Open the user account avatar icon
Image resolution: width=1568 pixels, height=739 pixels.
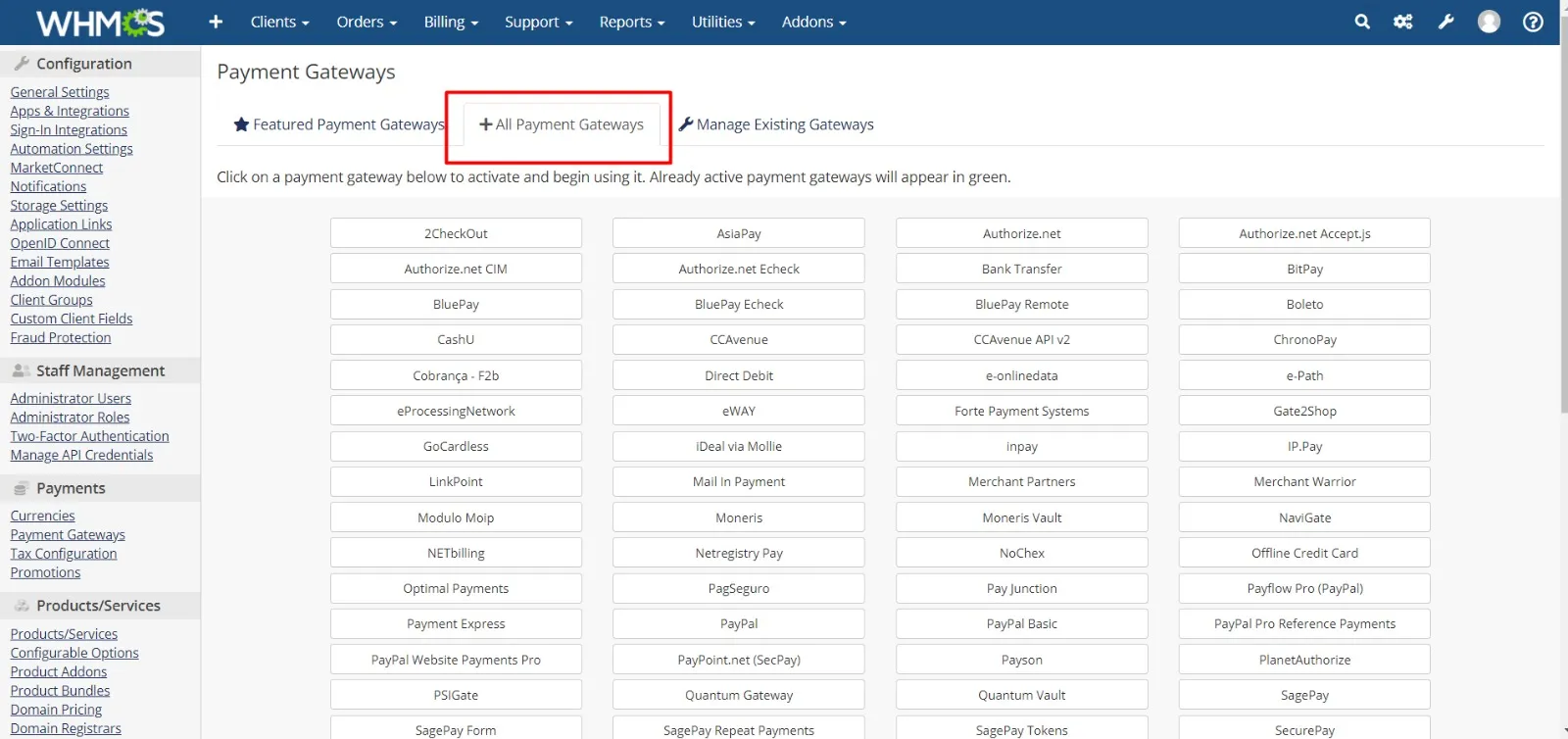(1489, 22)
